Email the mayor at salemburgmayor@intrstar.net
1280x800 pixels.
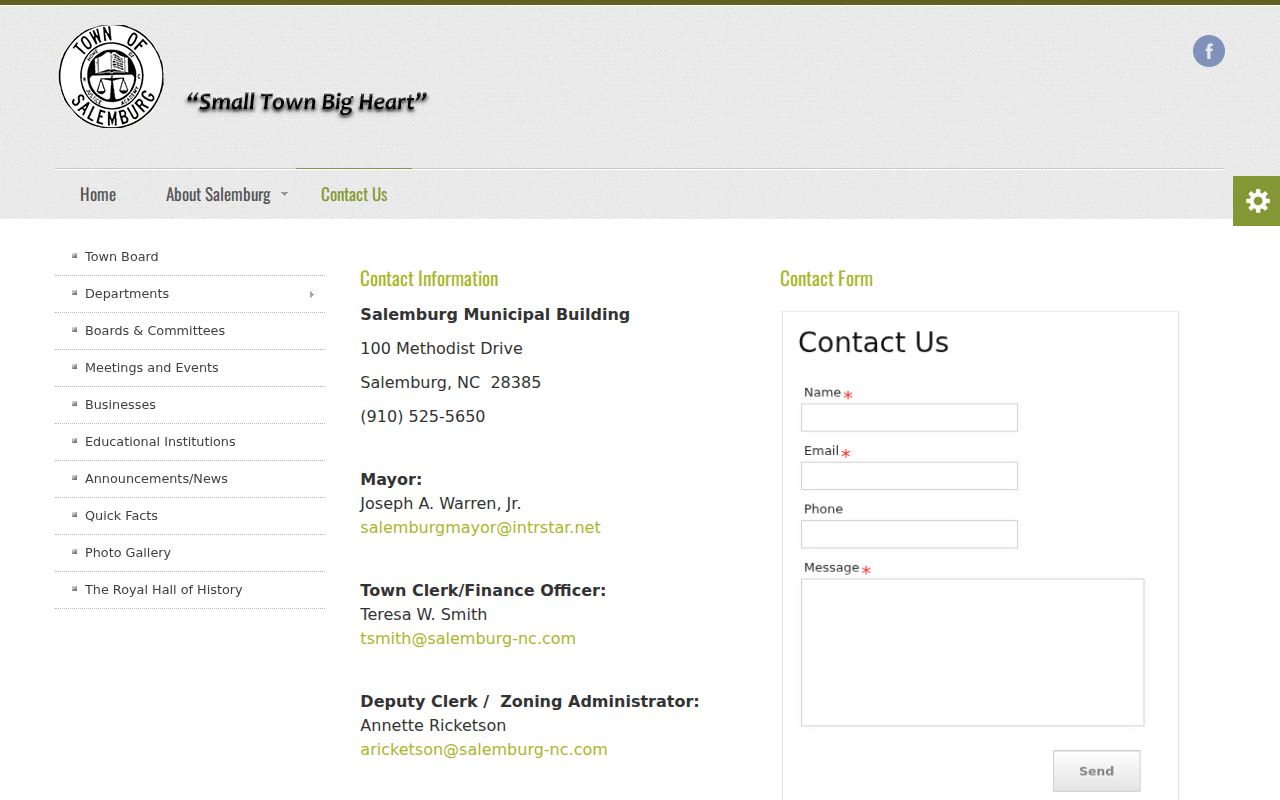(x=480, y=528)
